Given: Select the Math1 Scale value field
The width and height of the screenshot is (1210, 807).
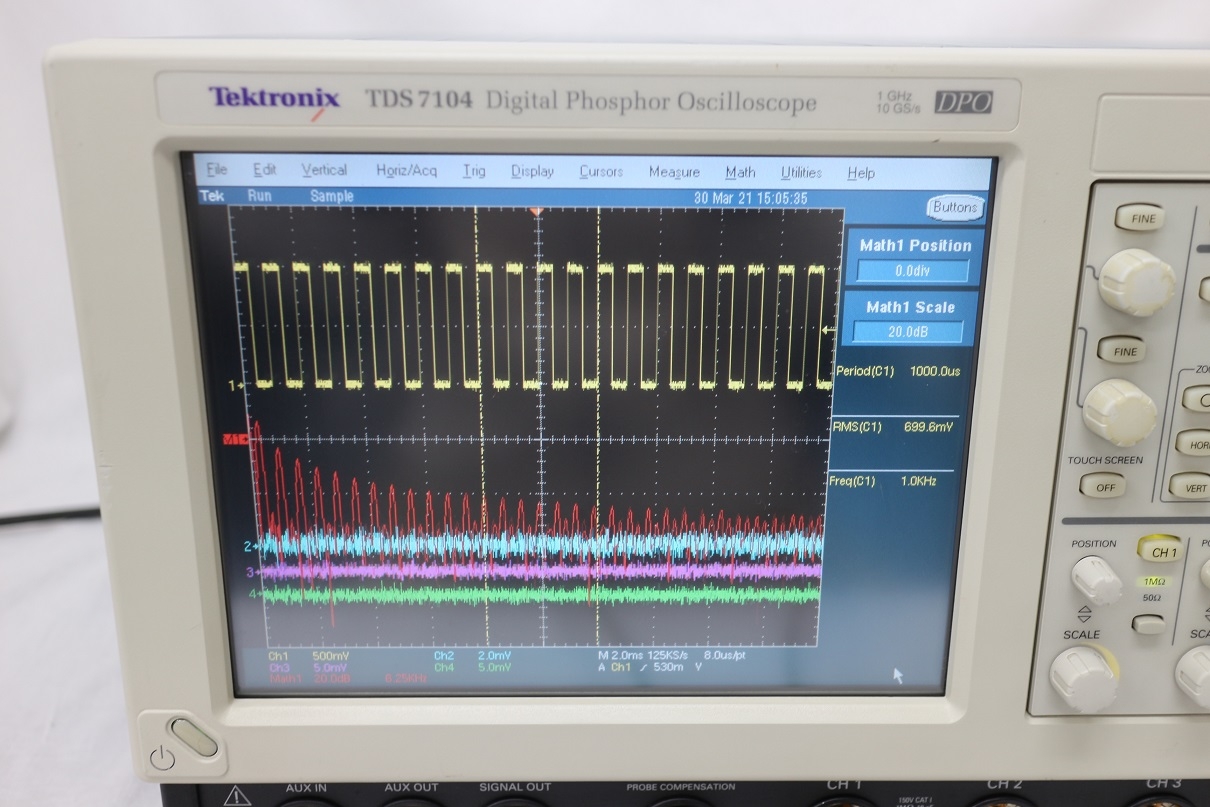Looking at the screenshot, I should click(x=908, y=332).
